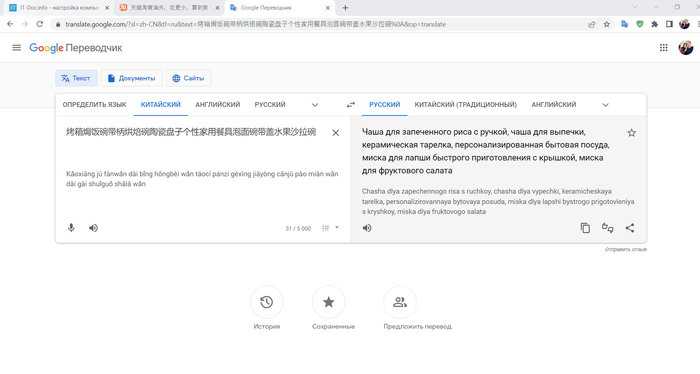700x374 pixels.
Task: Select Китайский as the source language
Action: pos(161,104)
